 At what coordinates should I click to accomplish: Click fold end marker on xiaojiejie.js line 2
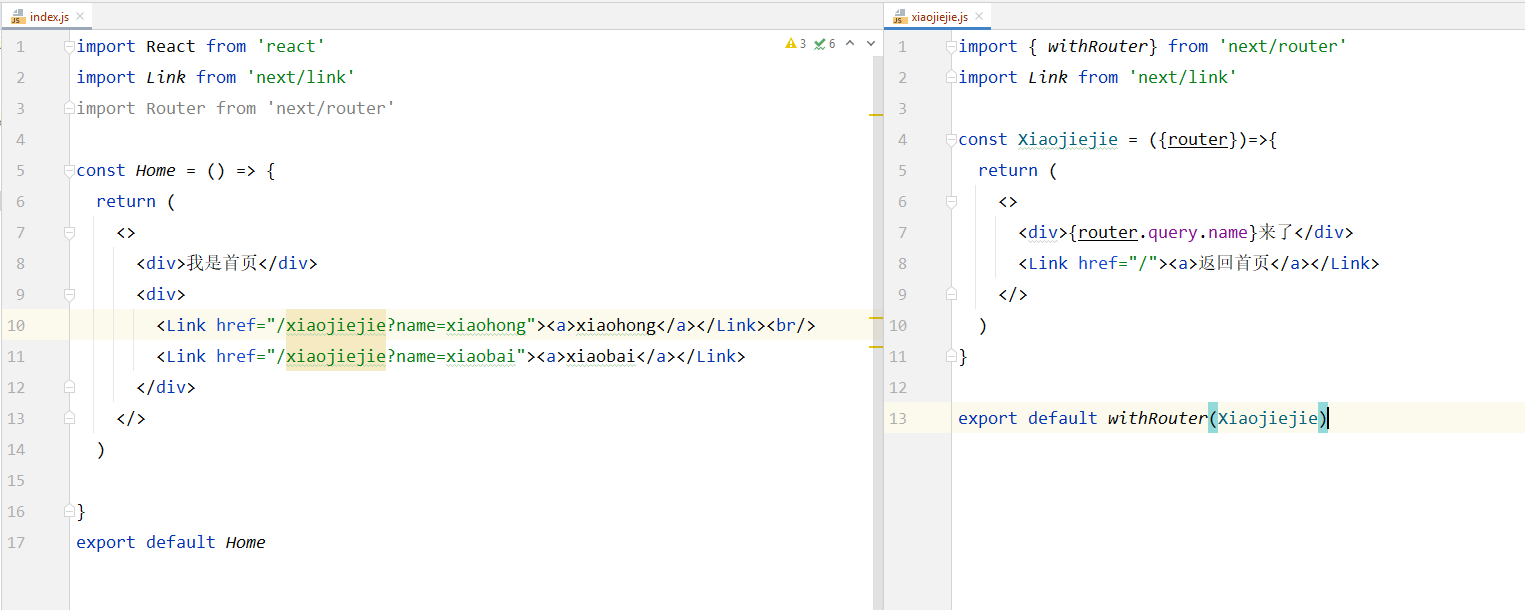tap(952, 77)
